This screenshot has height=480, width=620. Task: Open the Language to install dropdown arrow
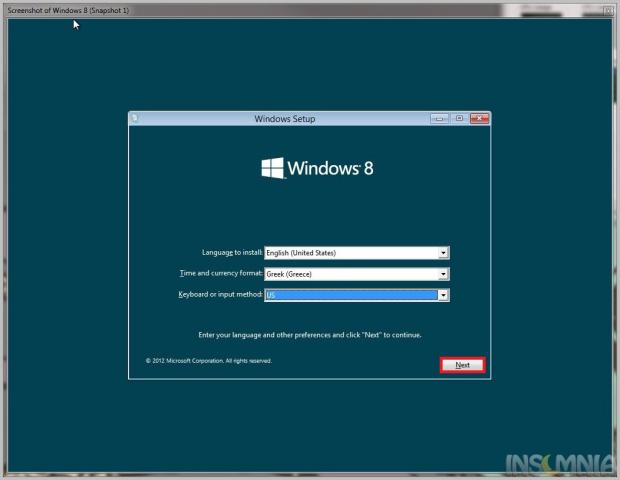coord(443,253)
